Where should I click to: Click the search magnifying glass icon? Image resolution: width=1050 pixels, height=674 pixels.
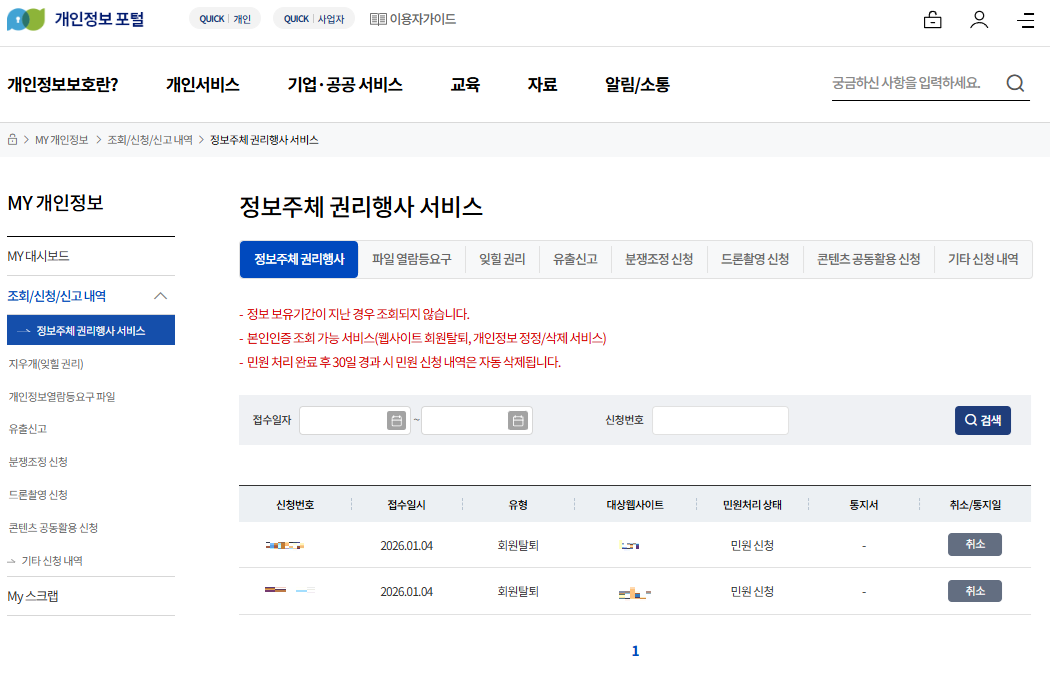1015,84
